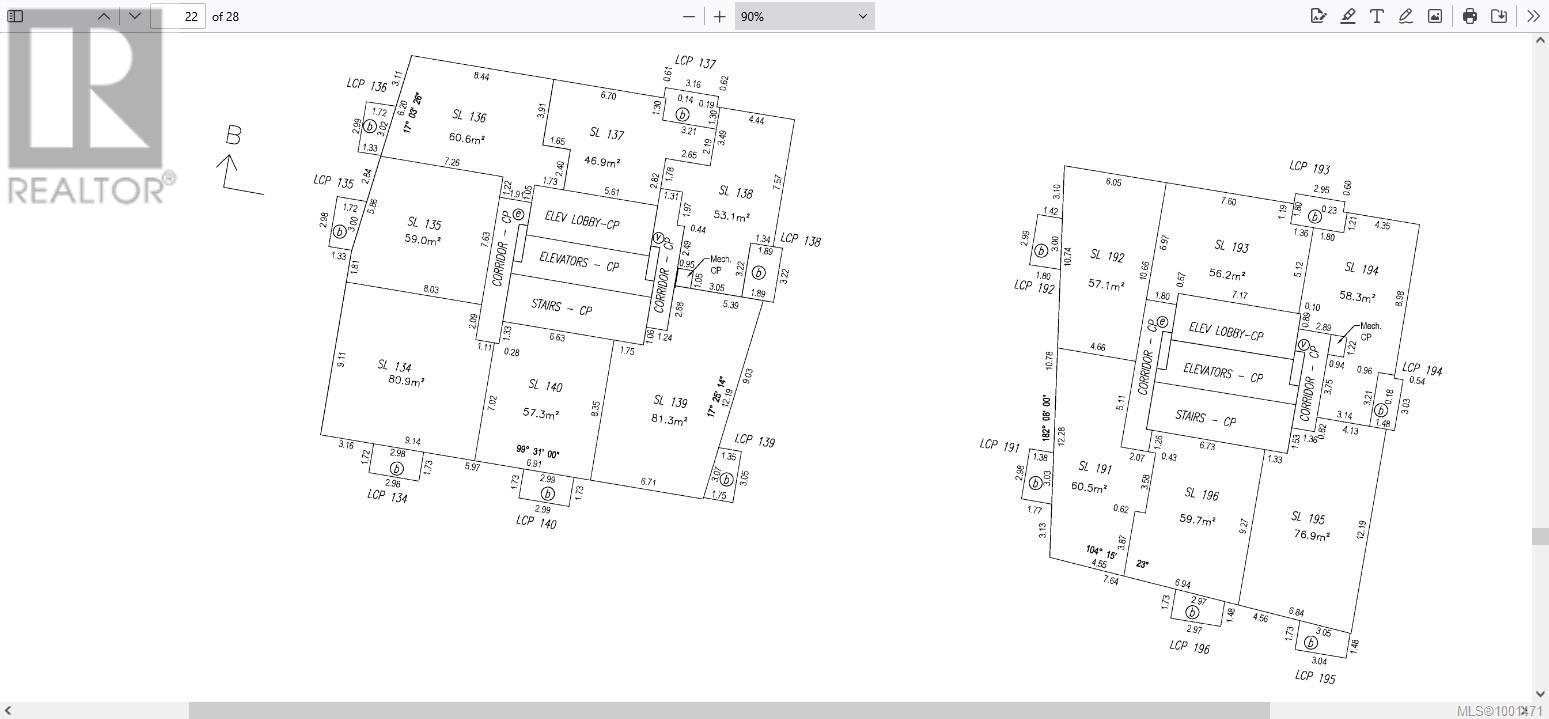Select the add image tool

(x=1435, y=16)
